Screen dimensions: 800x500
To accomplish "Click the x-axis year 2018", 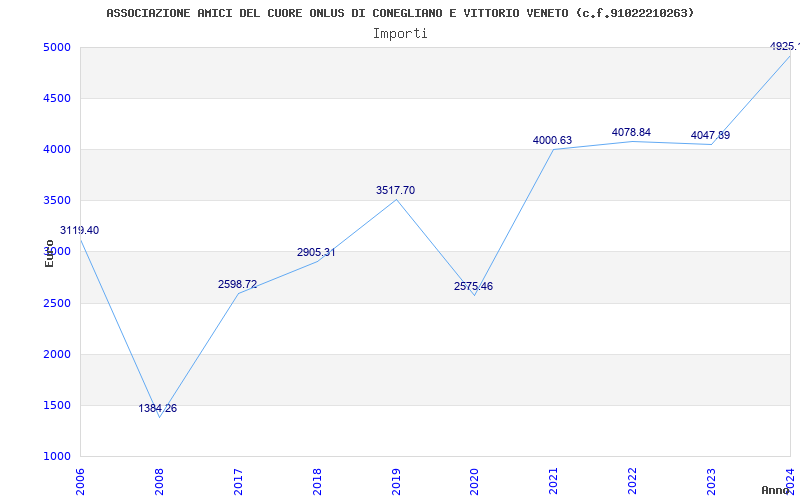I will tap(317, 481).
